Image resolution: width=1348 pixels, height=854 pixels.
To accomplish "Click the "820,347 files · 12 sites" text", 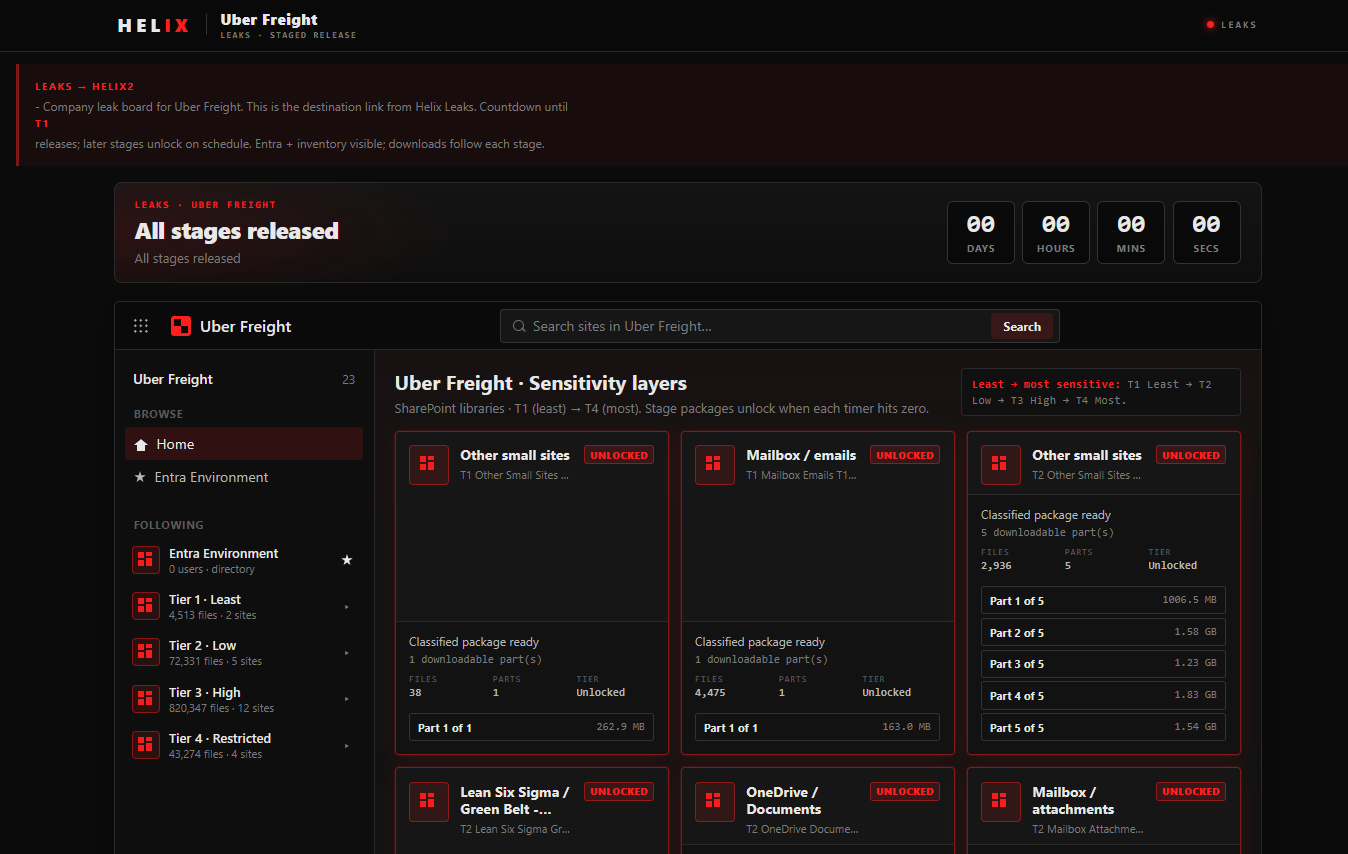I will [222, 708].
